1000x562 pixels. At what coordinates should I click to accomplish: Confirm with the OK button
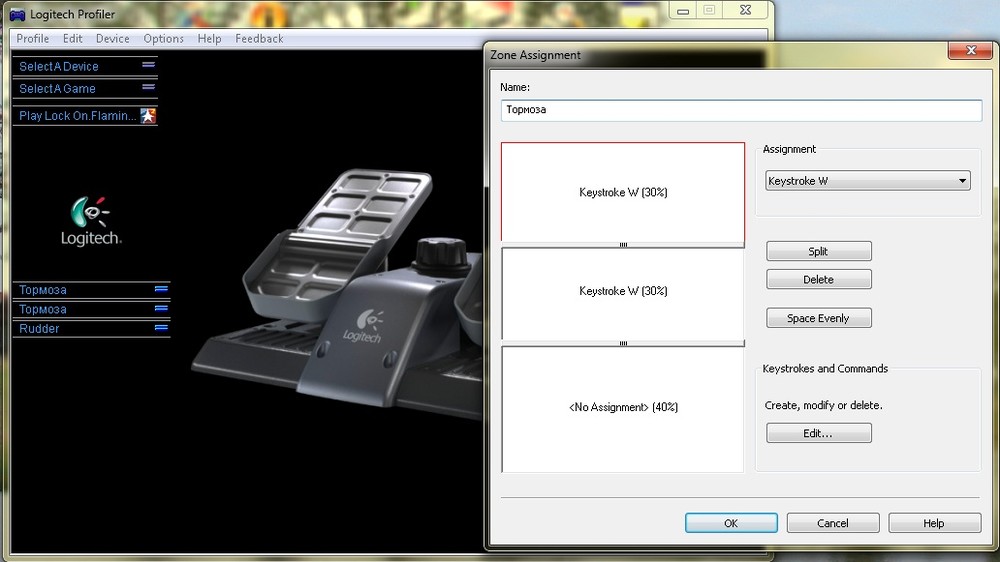click(731, 523)
